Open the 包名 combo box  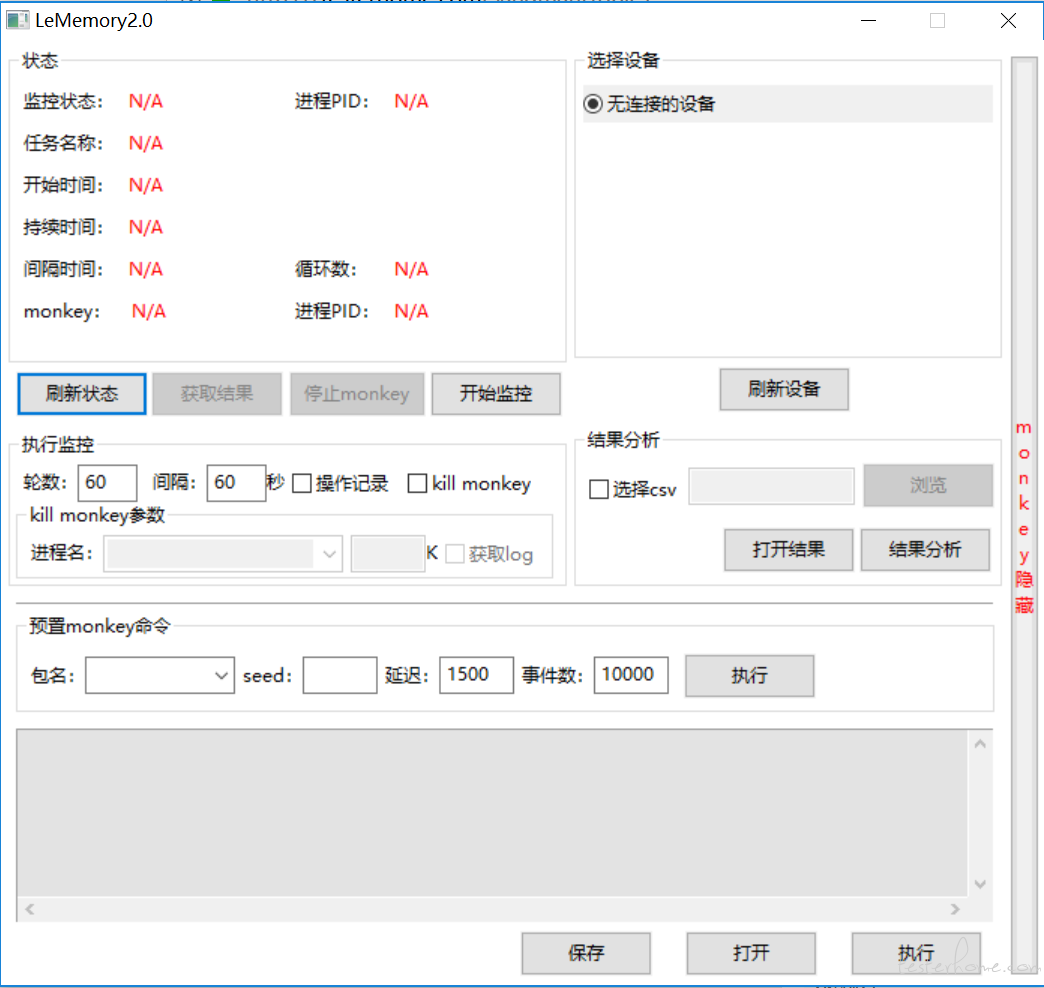click(x=160, y=676)
